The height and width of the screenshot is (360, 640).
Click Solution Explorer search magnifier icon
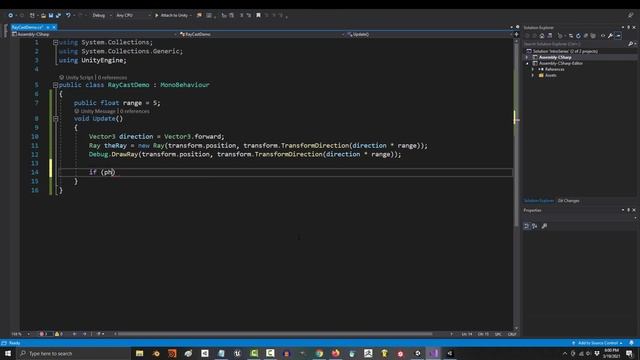click(630, 44)
